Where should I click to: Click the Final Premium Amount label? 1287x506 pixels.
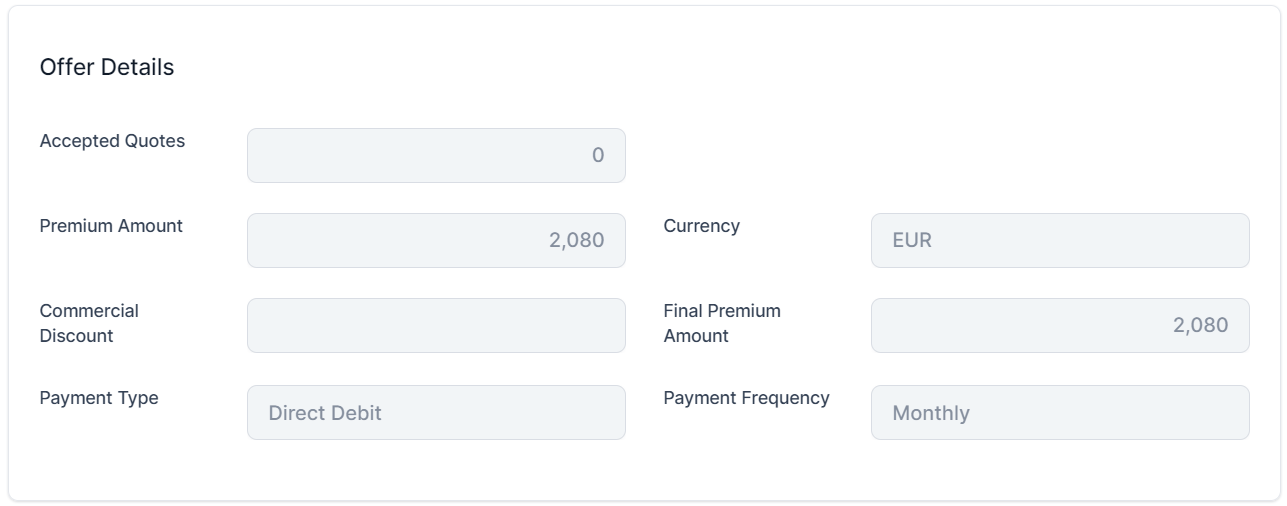point(722,323)
